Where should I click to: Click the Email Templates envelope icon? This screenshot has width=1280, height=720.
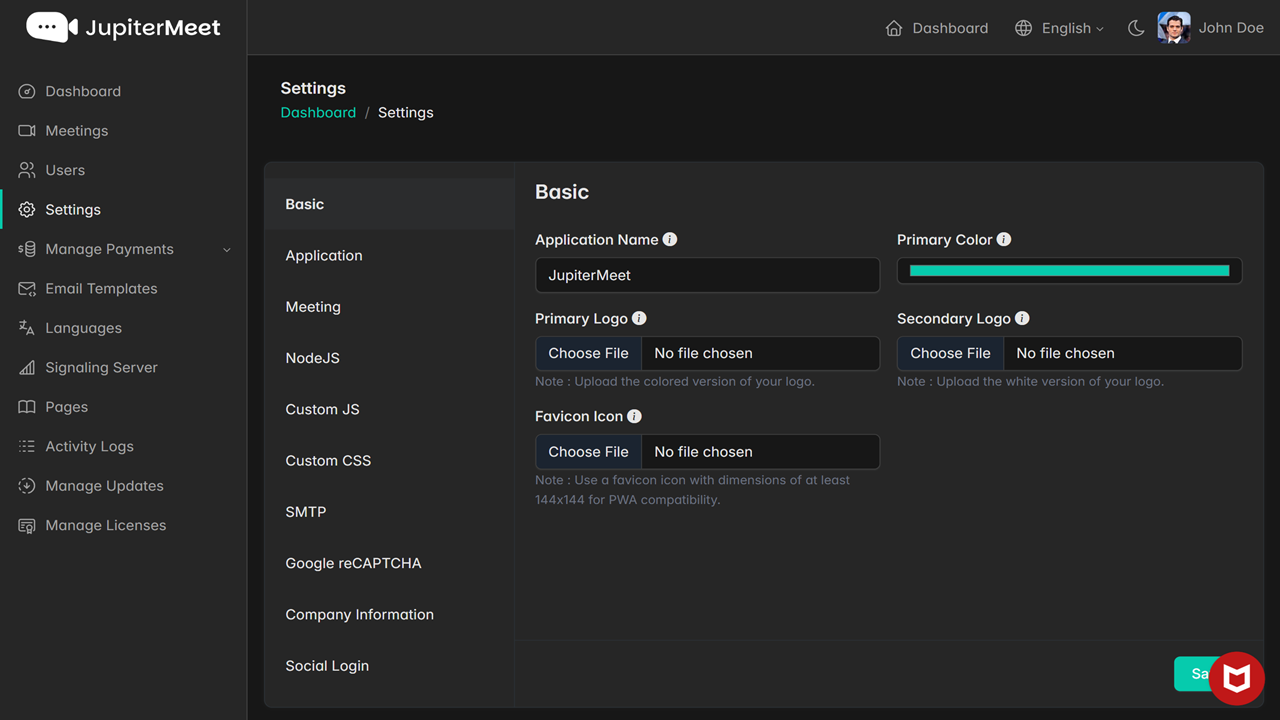(x=27, y=289)
